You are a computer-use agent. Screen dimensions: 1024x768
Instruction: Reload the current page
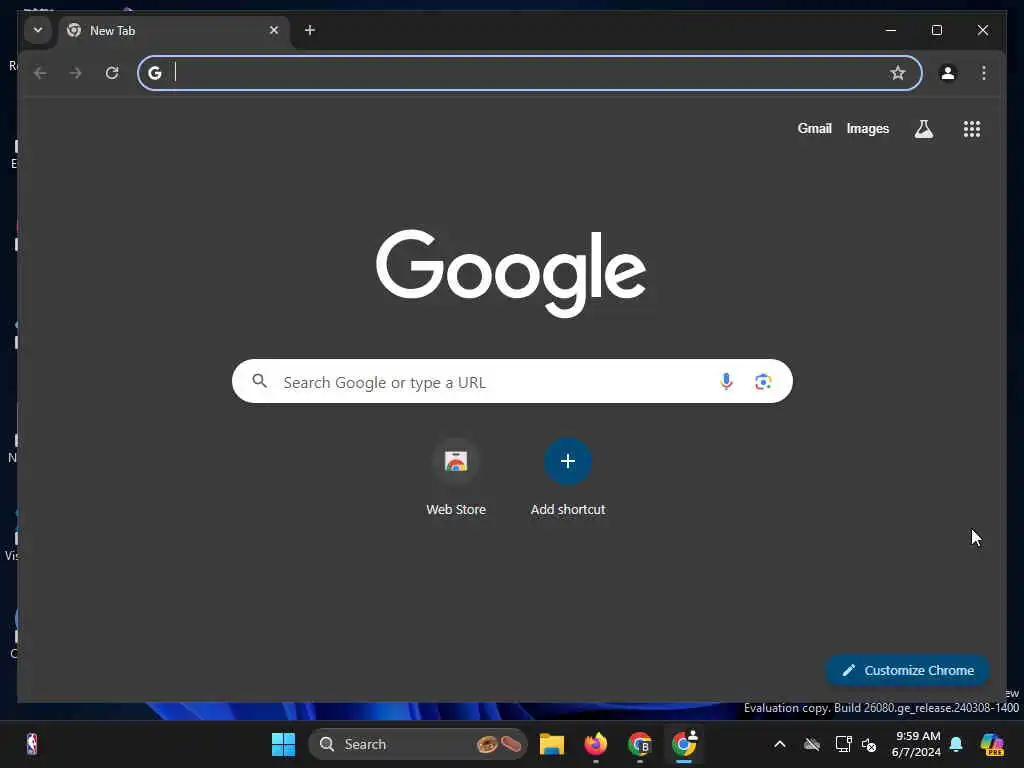(x=112, y=73)
